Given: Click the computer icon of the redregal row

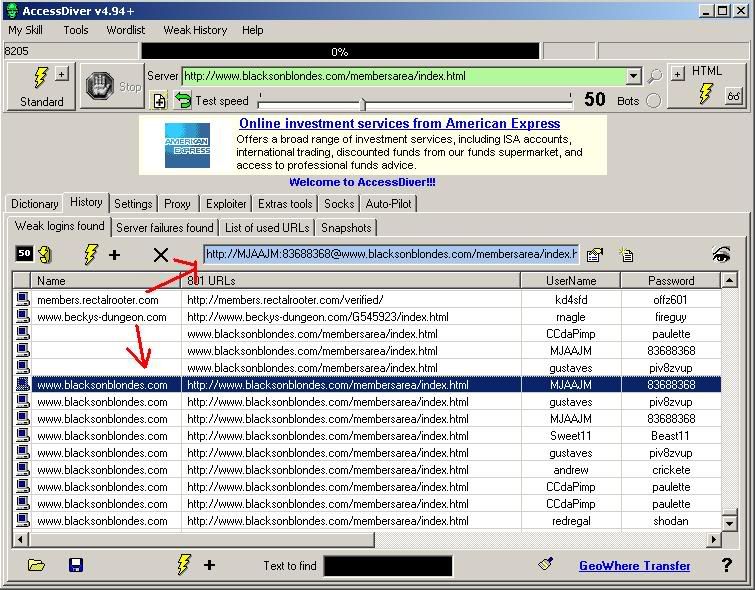Looking at the screenshot, I should point(23,520).
